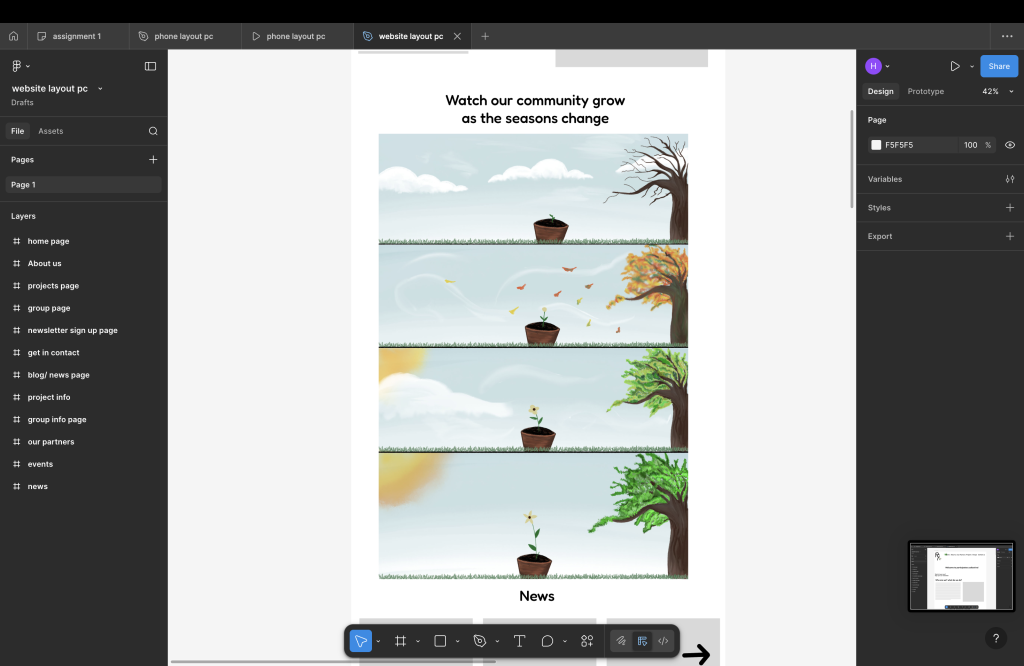Open the Assets tab
The image size is (1024, 666).
50,131
